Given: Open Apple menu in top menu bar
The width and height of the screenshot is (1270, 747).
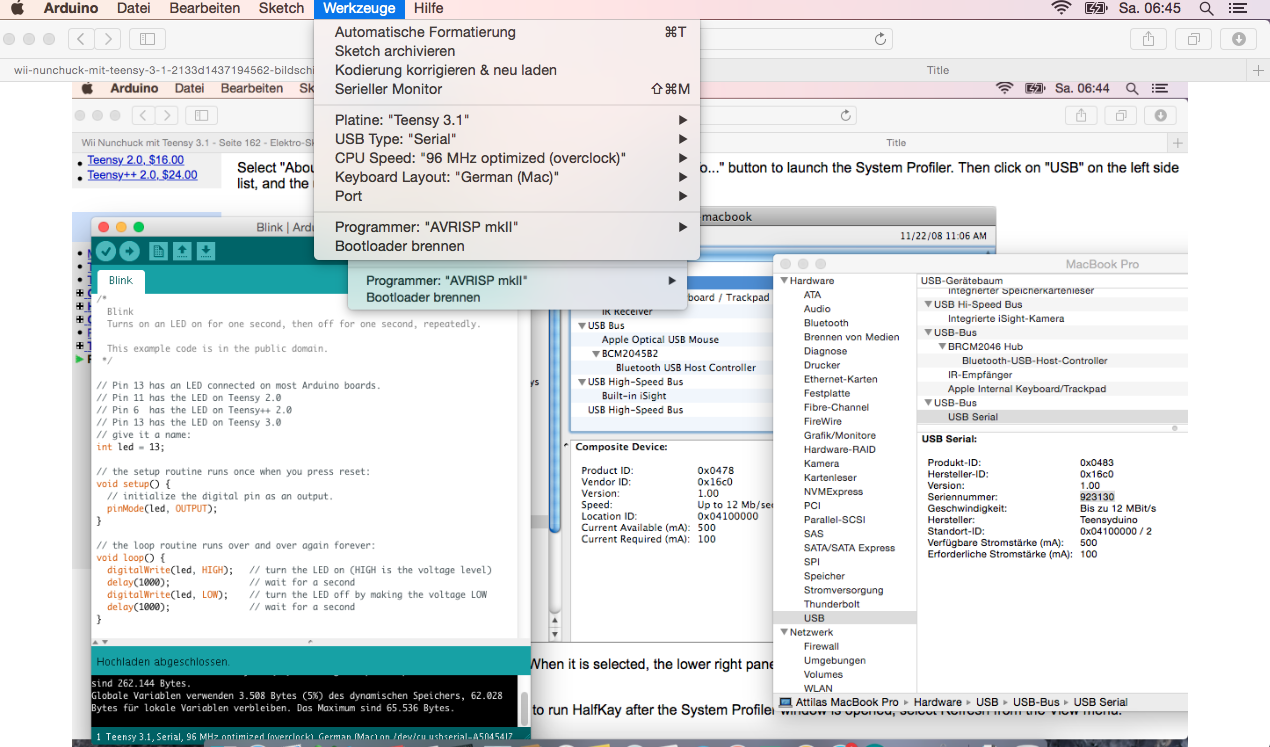Looking at the screenshot, I should click(17, 8).
